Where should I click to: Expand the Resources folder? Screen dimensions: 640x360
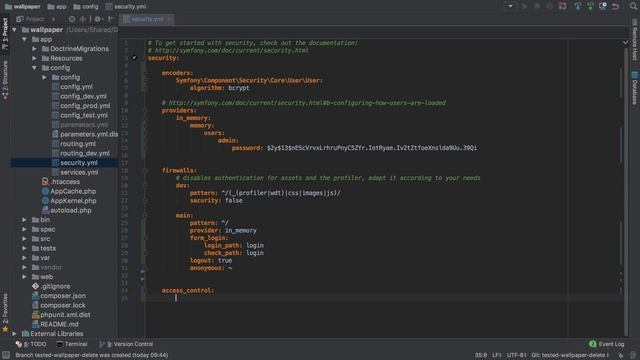34,58
